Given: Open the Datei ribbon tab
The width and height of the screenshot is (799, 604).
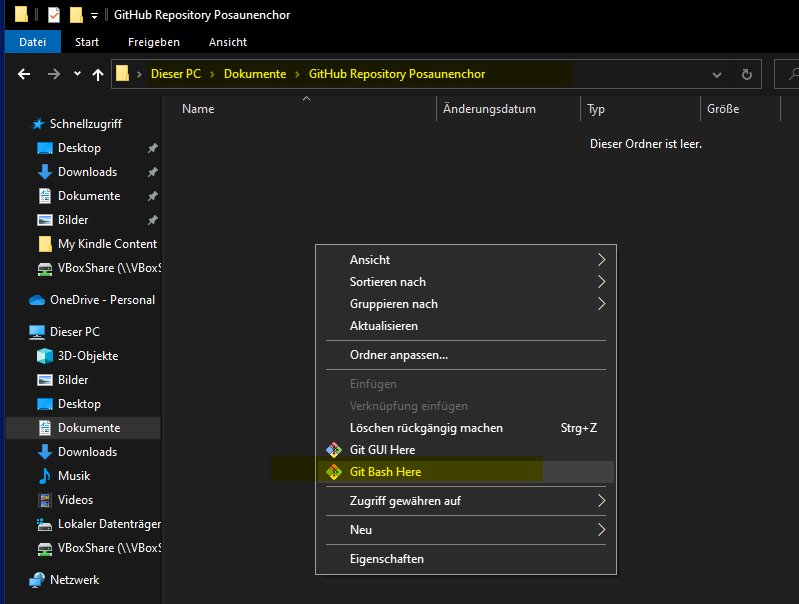Looking at the screenshot, I should 33,42.
